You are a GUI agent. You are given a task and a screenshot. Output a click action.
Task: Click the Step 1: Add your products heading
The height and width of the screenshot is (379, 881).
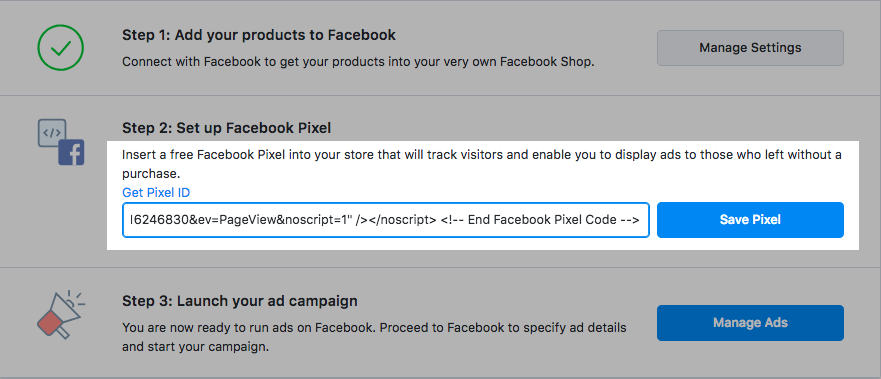tap(259, 35)
